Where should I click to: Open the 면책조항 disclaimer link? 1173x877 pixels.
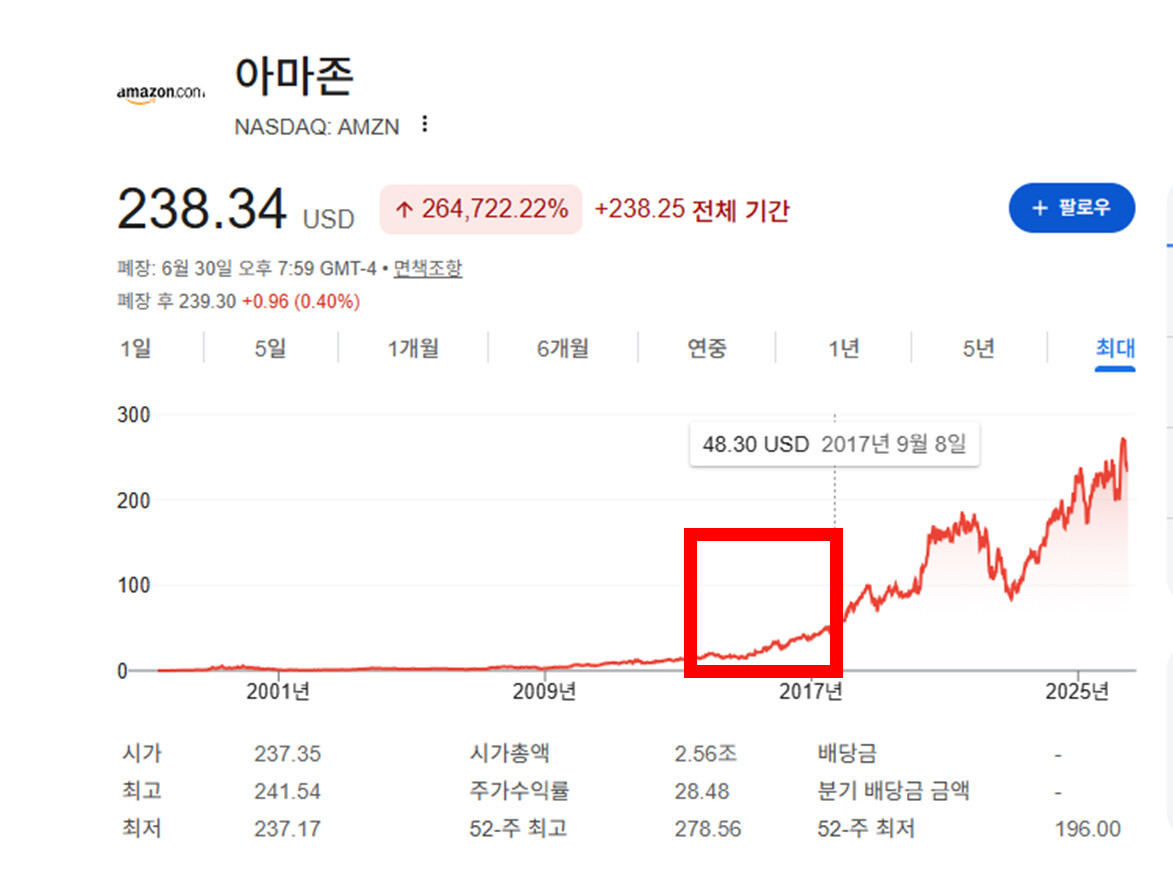tap(428, 268)
